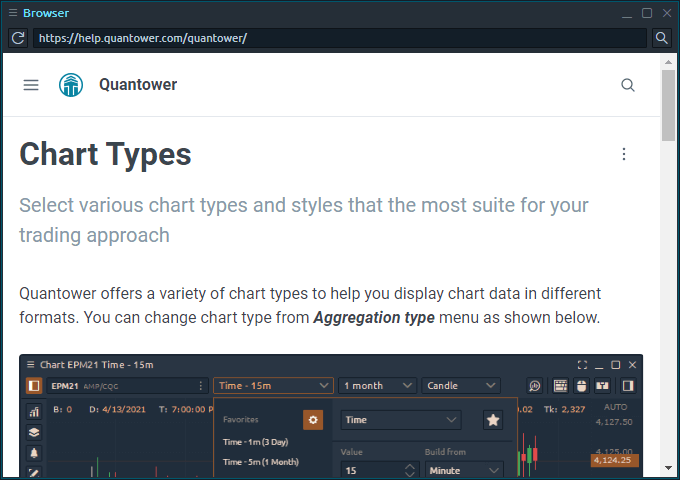Click the favorite star button
The image size is (680, 480).
point(493,420)
